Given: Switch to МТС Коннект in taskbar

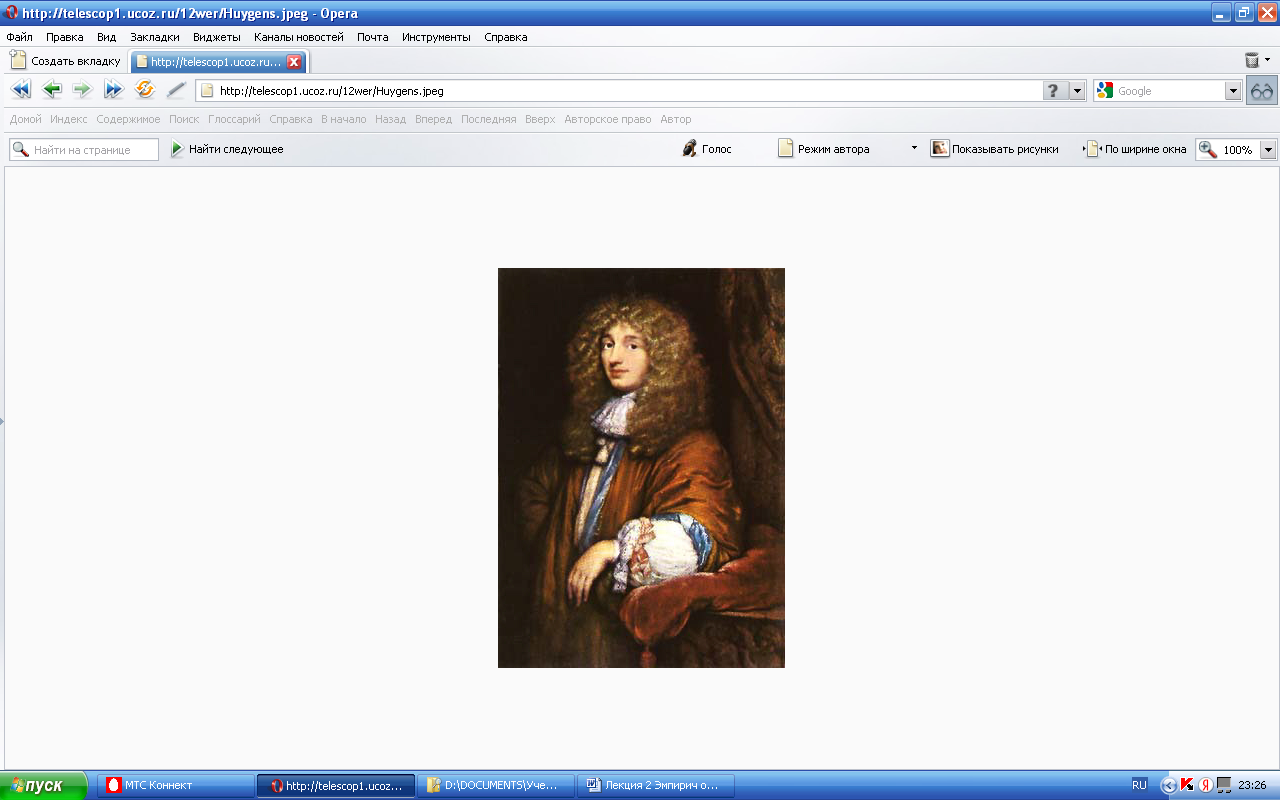Looking at the screenshot, I should [x=176, y=785].
